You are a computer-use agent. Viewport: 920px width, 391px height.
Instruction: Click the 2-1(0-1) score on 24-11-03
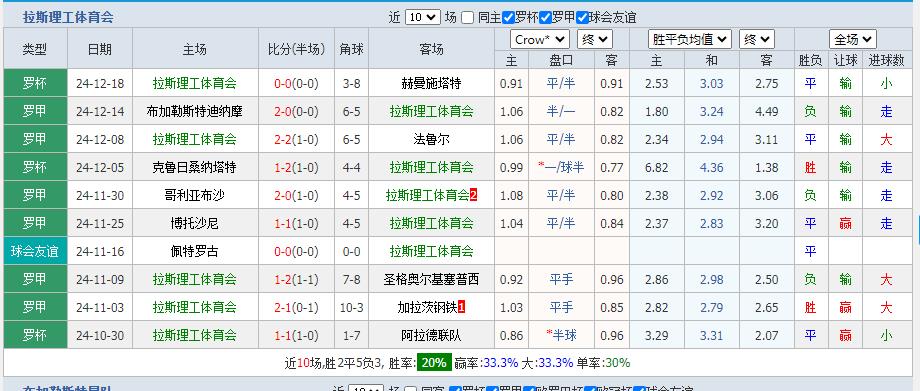click(x=296, y=307)
